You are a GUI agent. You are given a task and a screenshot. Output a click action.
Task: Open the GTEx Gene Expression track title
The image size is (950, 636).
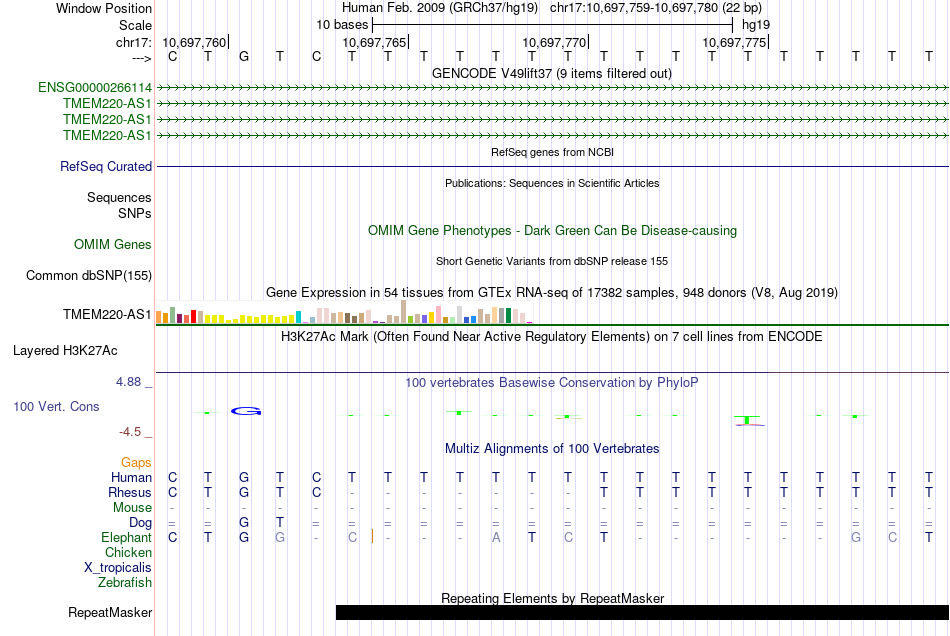[552, 293]
